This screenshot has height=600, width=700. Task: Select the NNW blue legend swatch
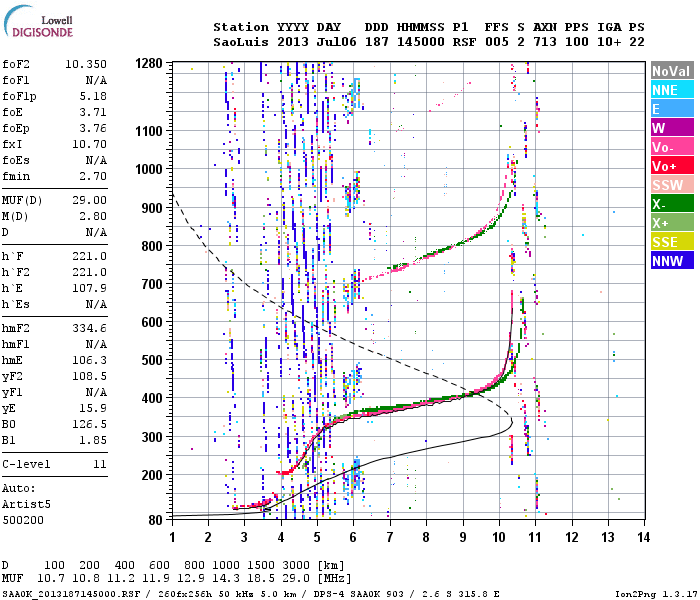tap(672, 261)
